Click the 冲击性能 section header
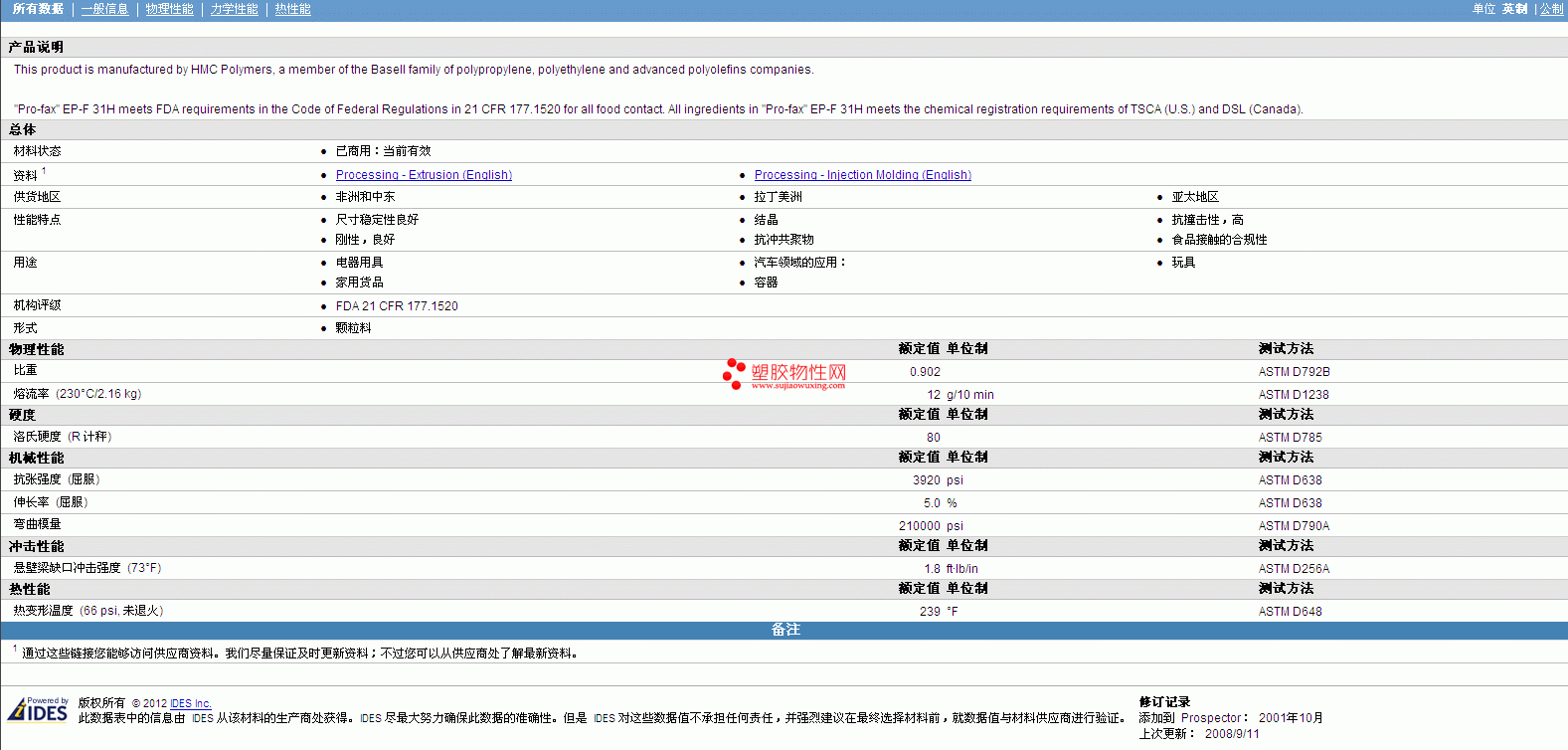The height and width of the screenshot is (750, 1568). click(36, 546)
